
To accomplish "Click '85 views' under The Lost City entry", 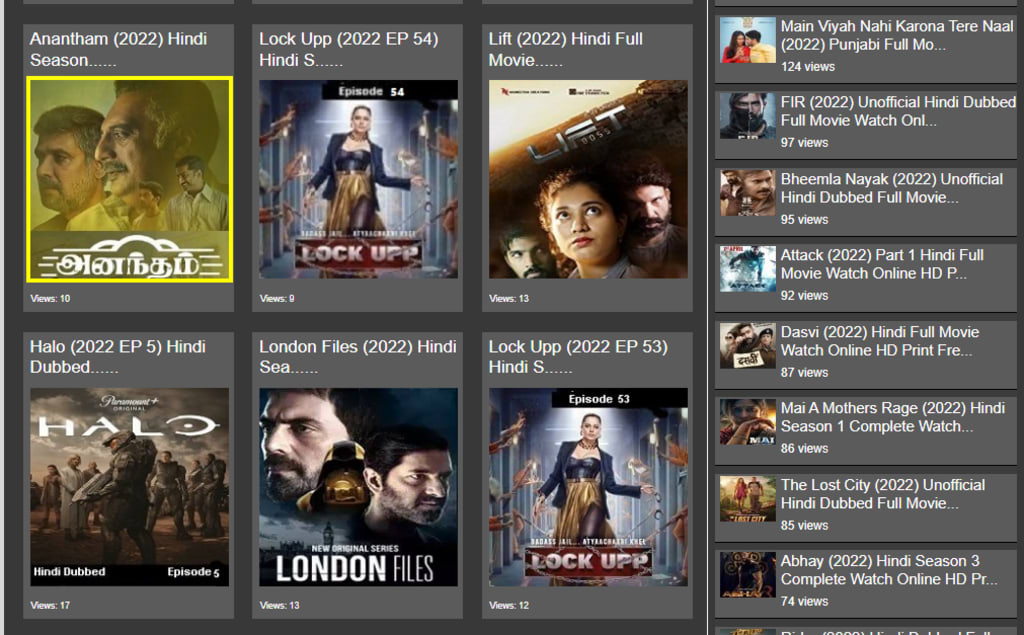I will (x=805, y=525).
